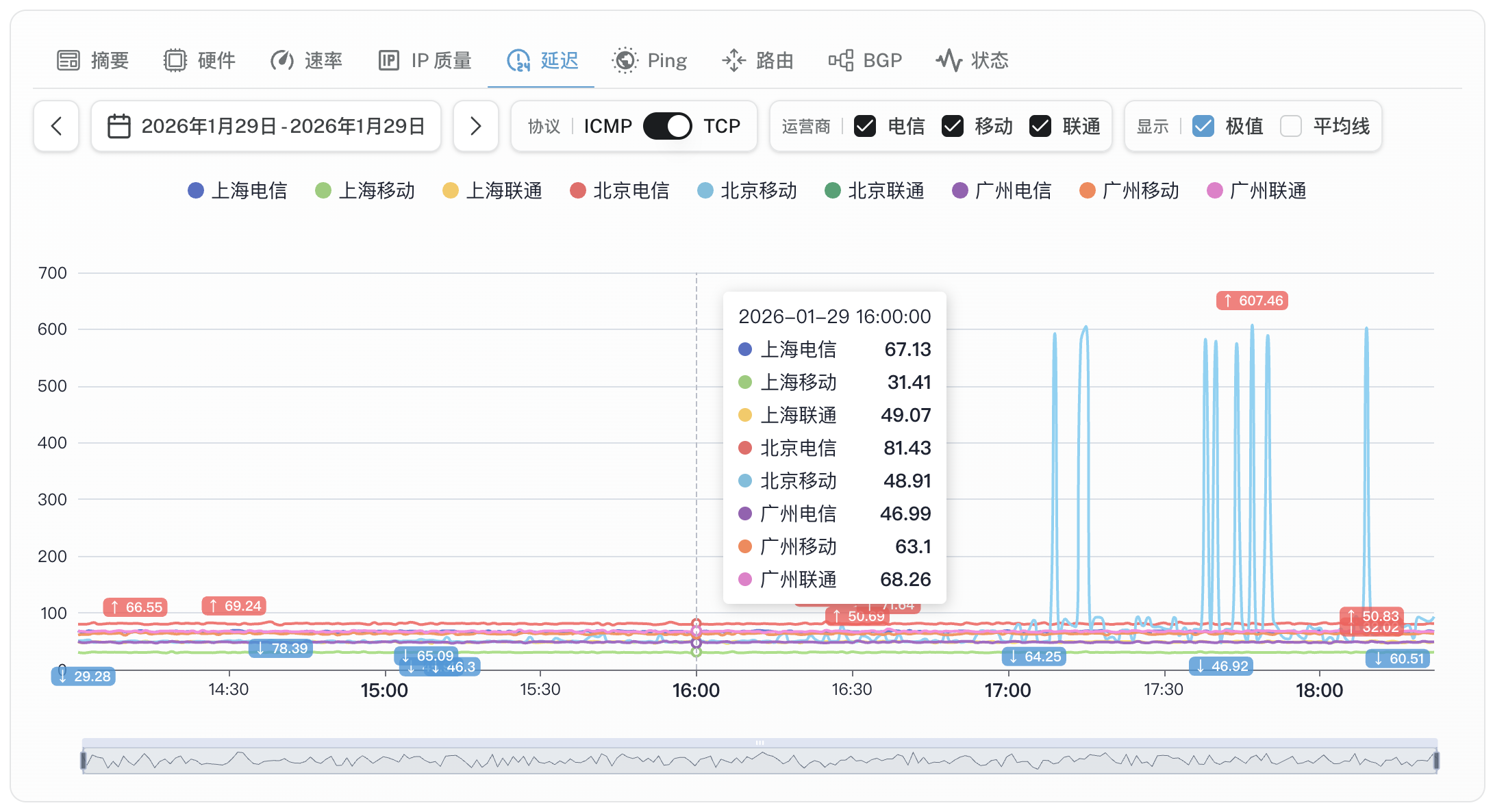Toggle the ICMP/TCP protocol switch

coord(668,126)
